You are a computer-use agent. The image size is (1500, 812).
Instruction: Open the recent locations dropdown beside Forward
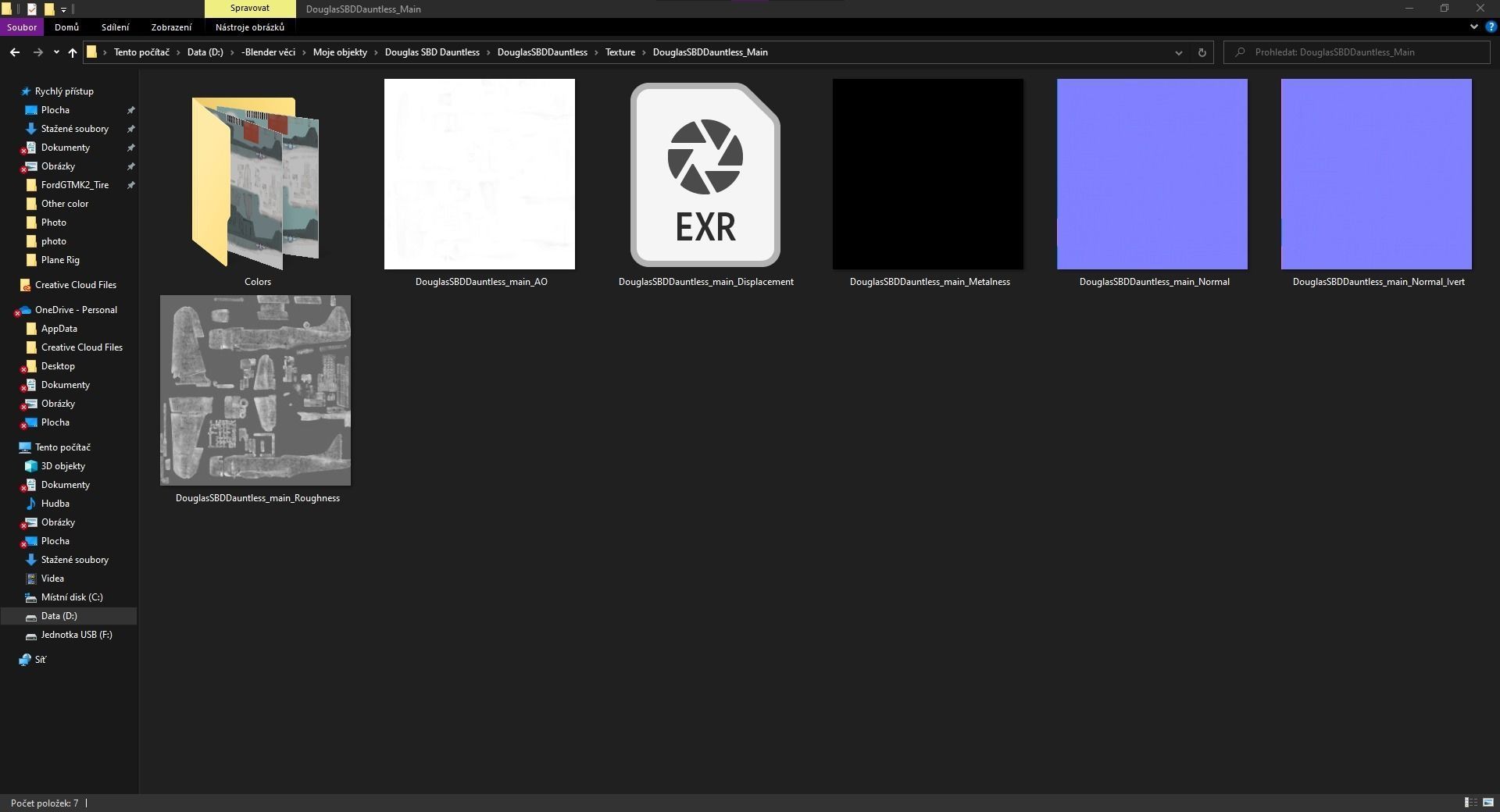[x=56, y=52]
